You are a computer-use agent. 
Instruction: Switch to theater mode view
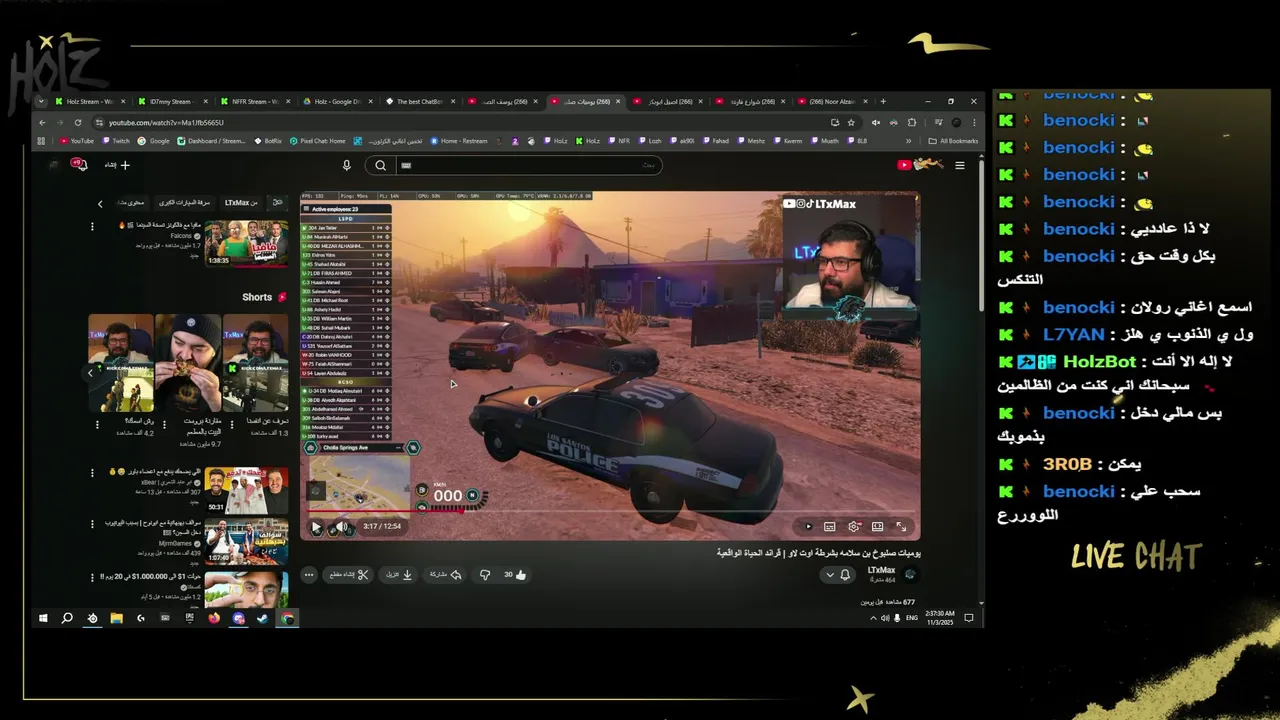coord(877,526)
